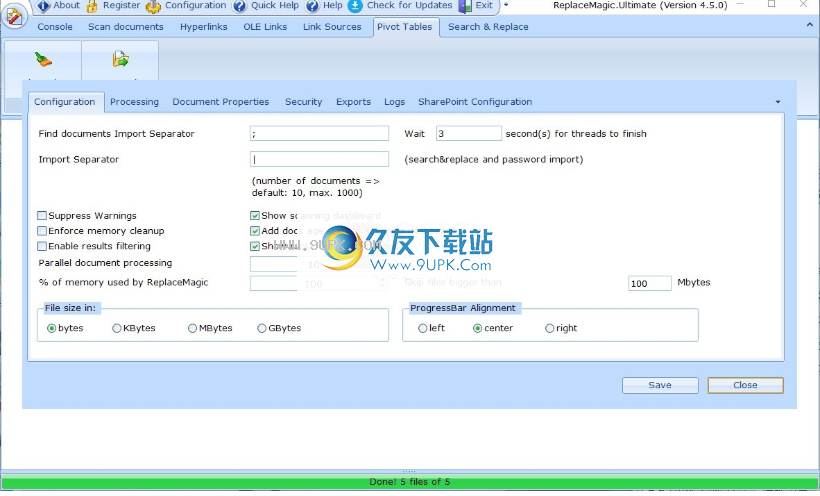The width and height of the screenshot is (820, 496).
Task: Switch to Scan documents tab
Action: (126, 27)
